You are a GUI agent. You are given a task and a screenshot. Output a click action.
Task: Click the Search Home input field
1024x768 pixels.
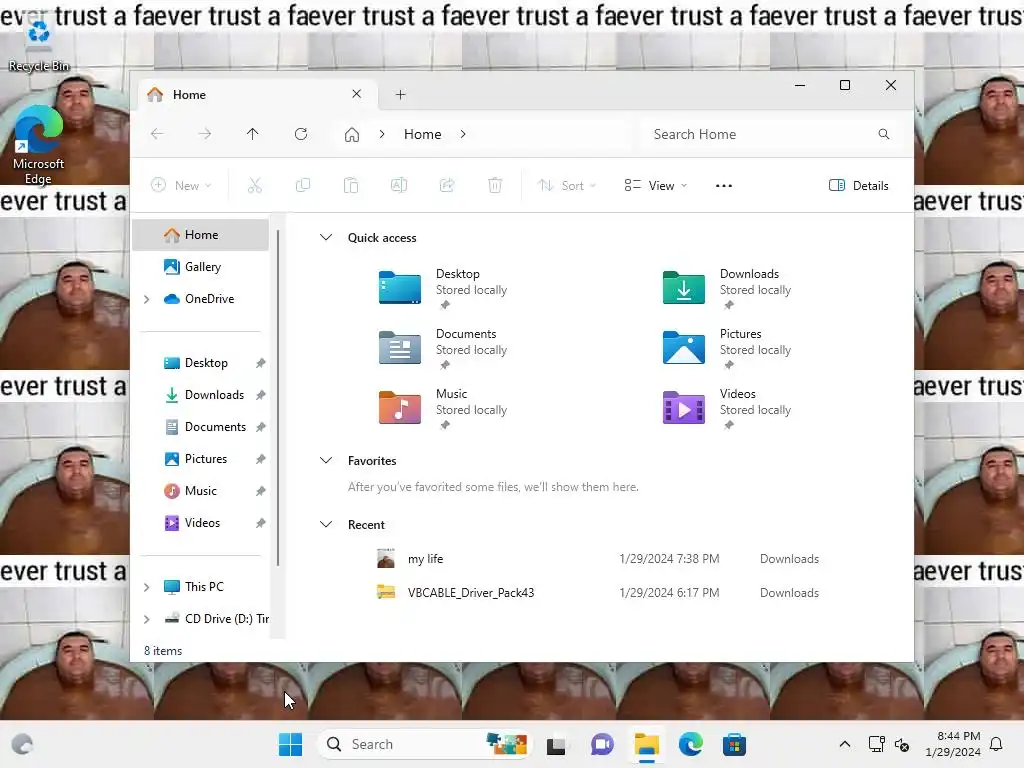coord(771,134)
